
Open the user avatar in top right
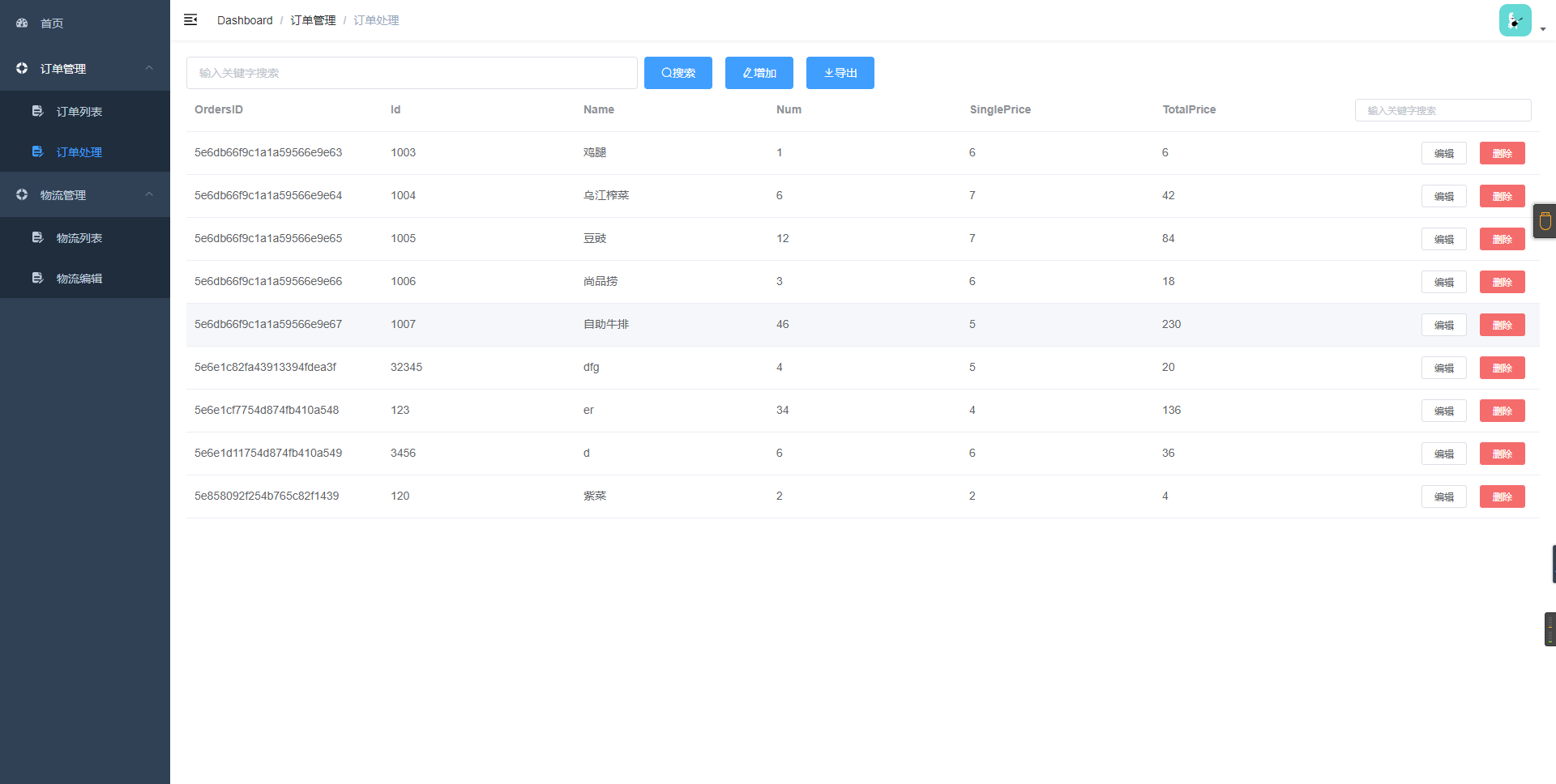(1515, 20)
